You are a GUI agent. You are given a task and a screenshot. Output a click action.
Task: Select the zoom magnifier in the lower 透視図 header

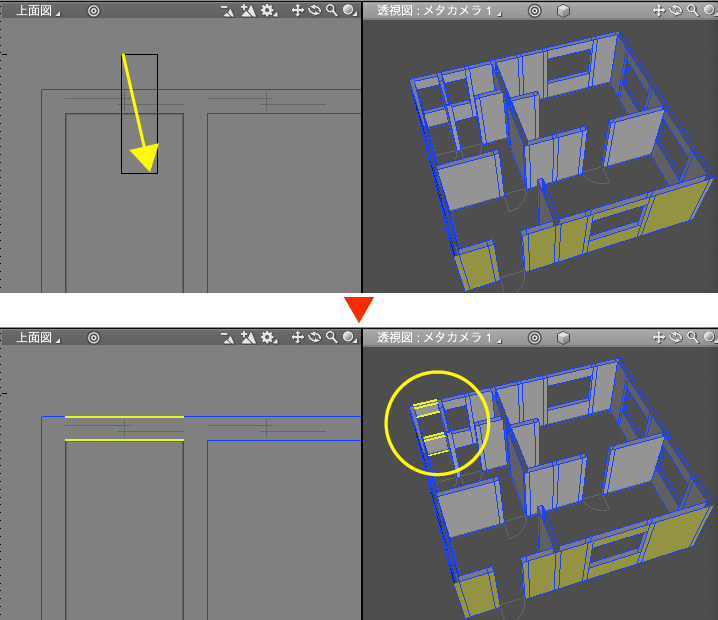[693, 337]
